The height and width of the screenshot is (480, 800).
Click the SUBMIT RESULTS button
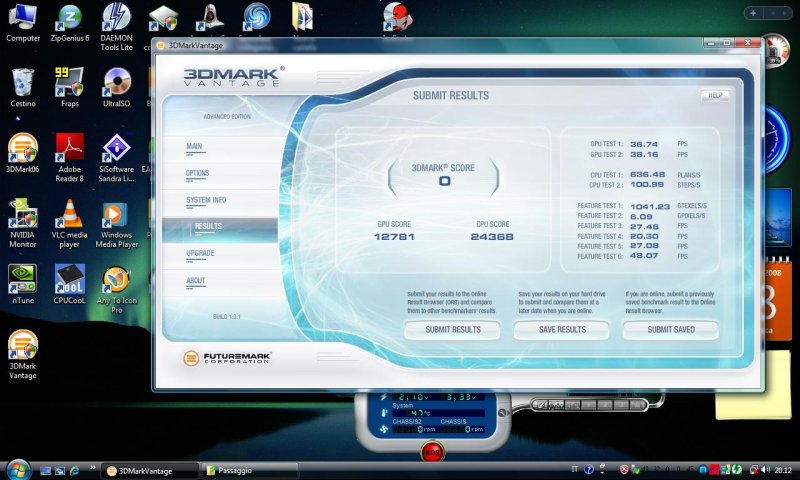453,330
